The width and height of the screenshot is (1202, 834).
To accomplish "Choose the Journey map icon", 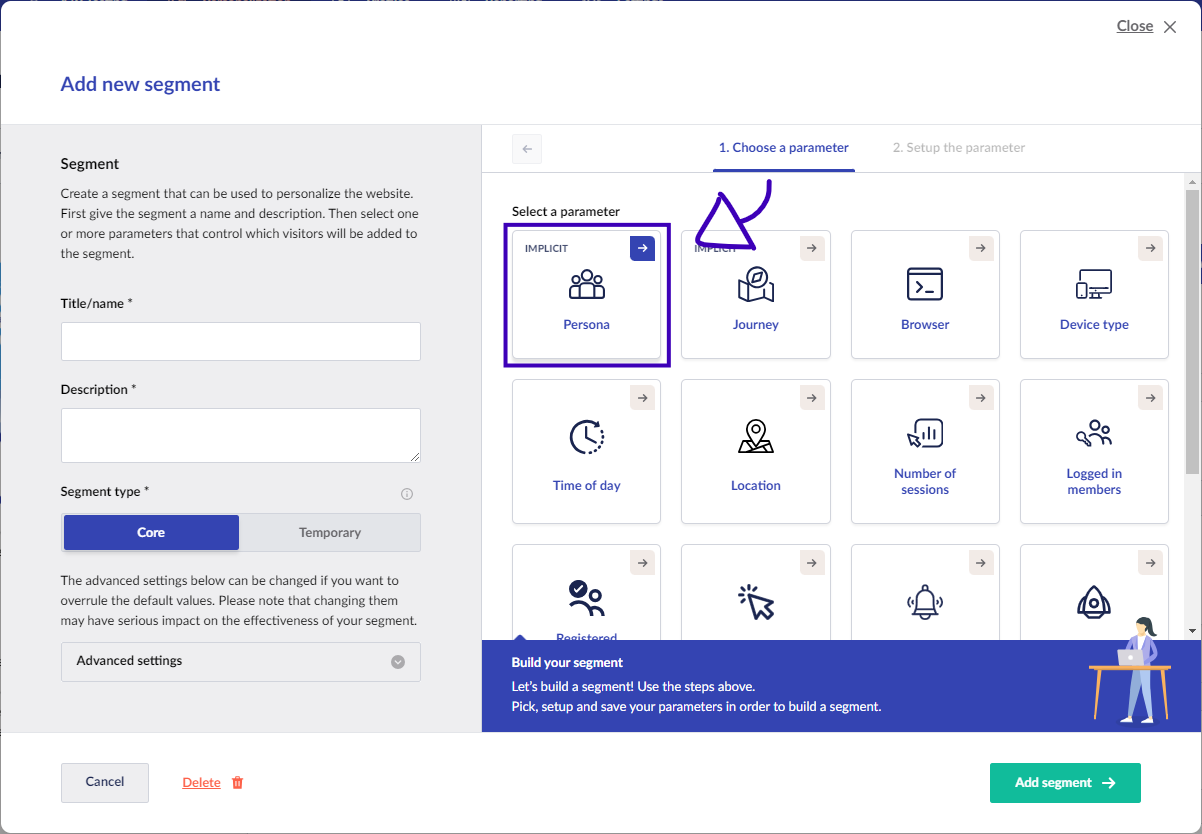I will pyautogui.click(x=755, y=285).
